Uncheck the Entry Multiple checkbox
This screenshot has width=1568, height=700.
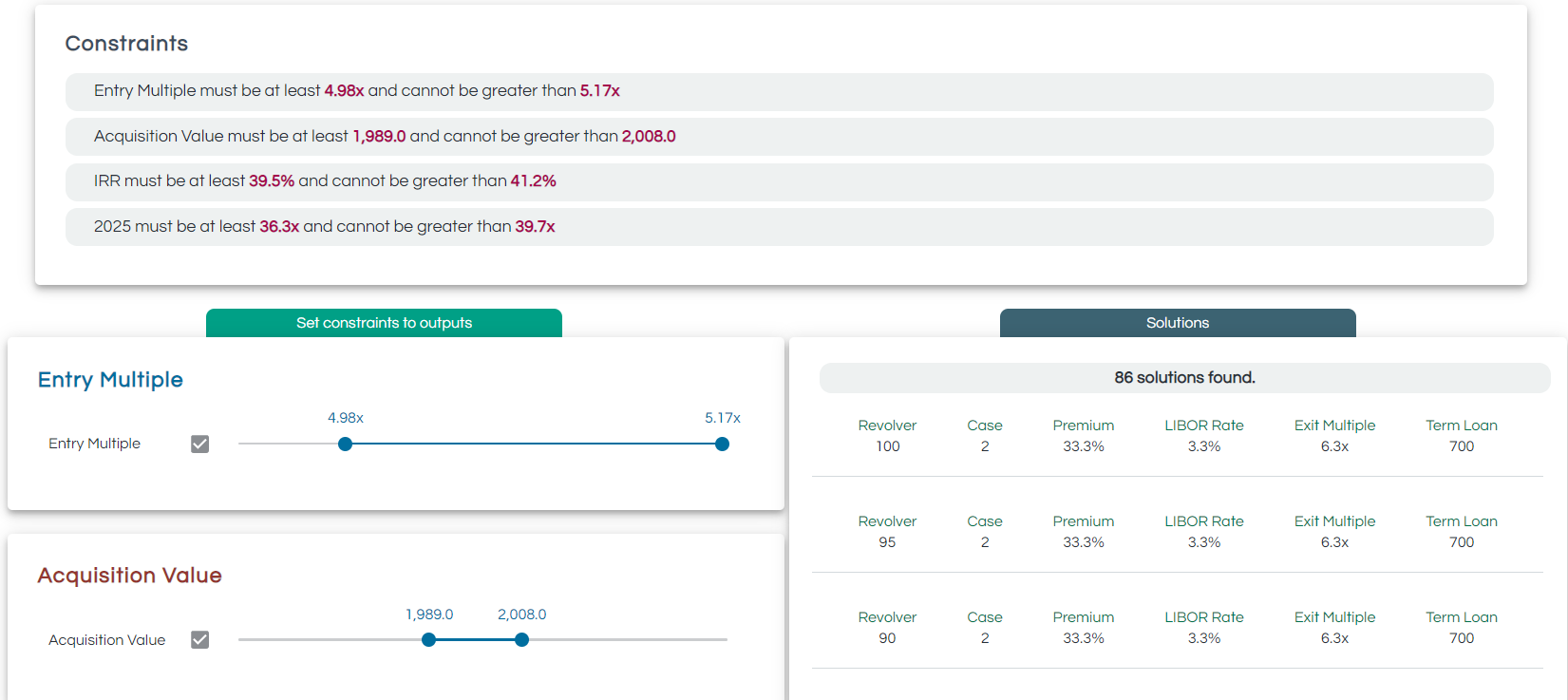click(x=199, y=444)
